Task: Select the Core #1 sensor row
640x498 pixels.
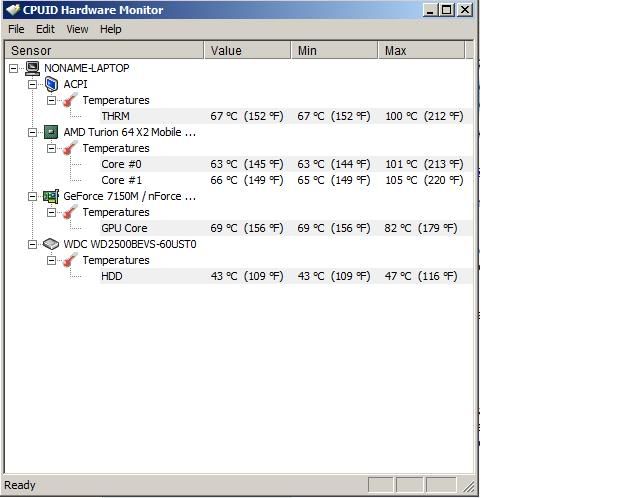Action: pyautogui.click(x=286, y=180)
